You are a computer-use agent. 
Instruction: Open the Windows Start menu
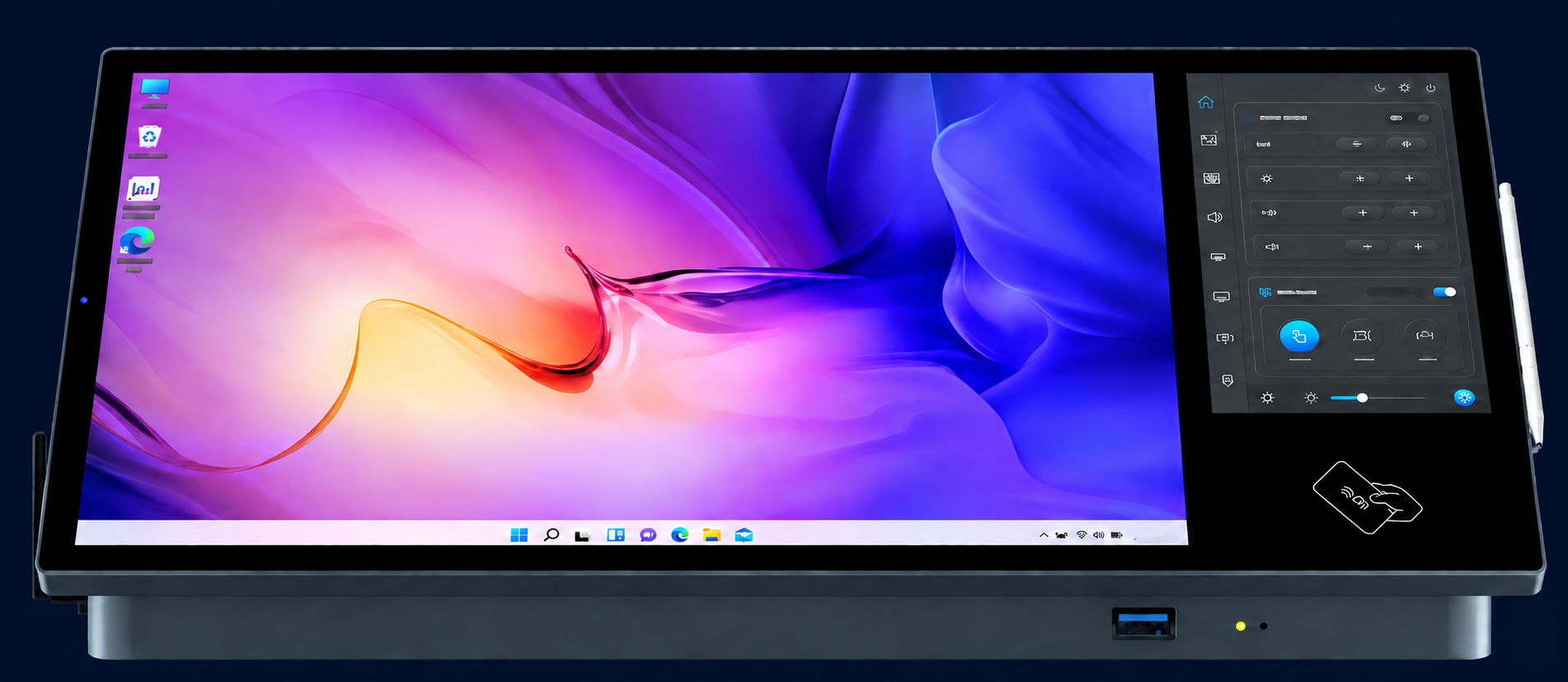519,535
